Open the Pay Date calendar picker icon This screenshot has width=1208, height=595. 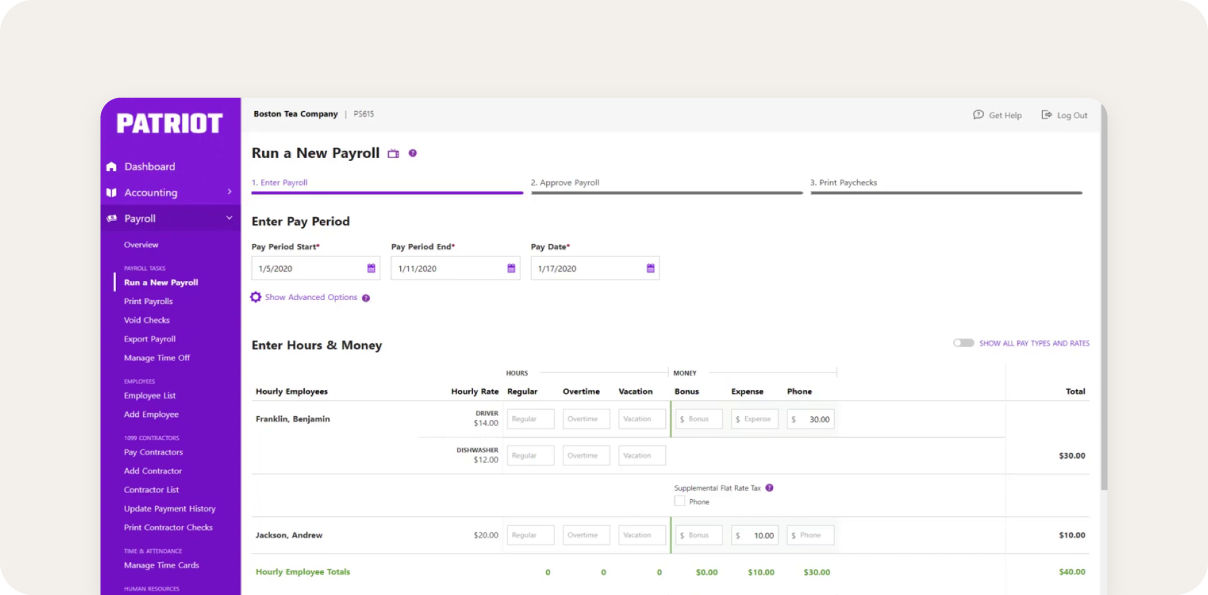tap(650, 268)
